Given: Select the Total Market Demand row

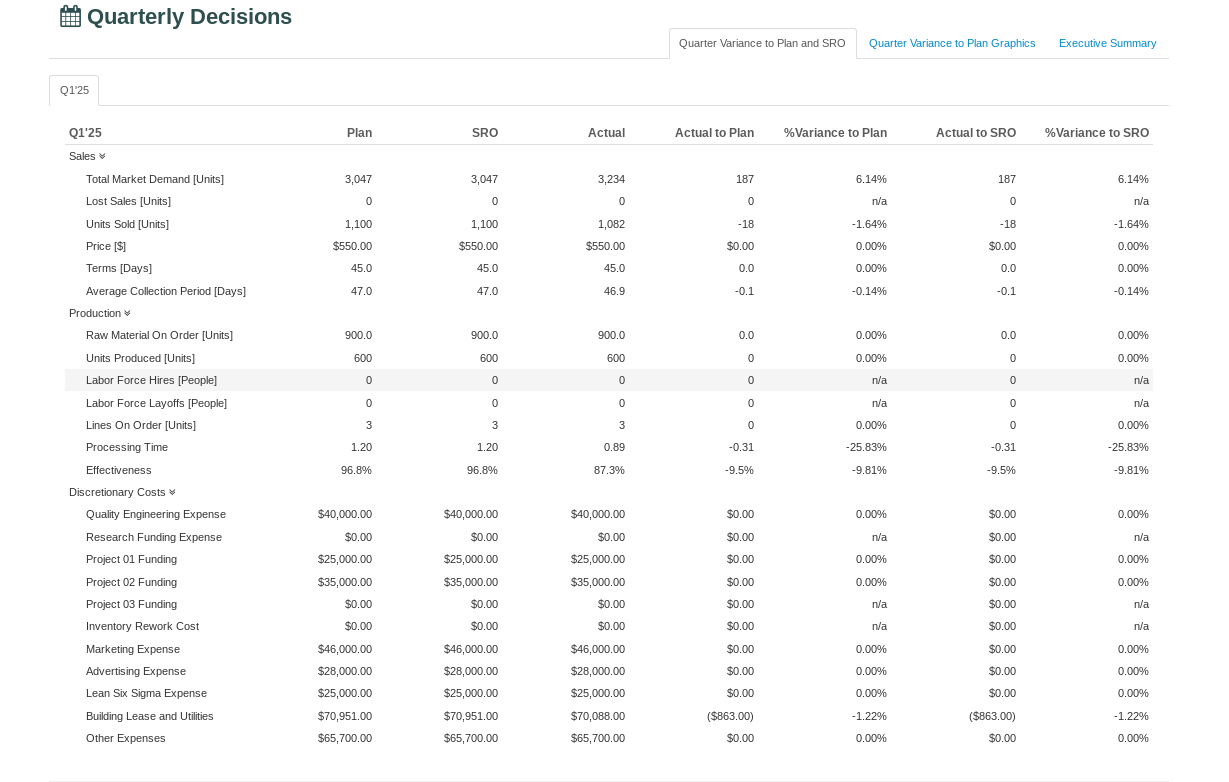Looking at the screenshot, I should point(154,179).
